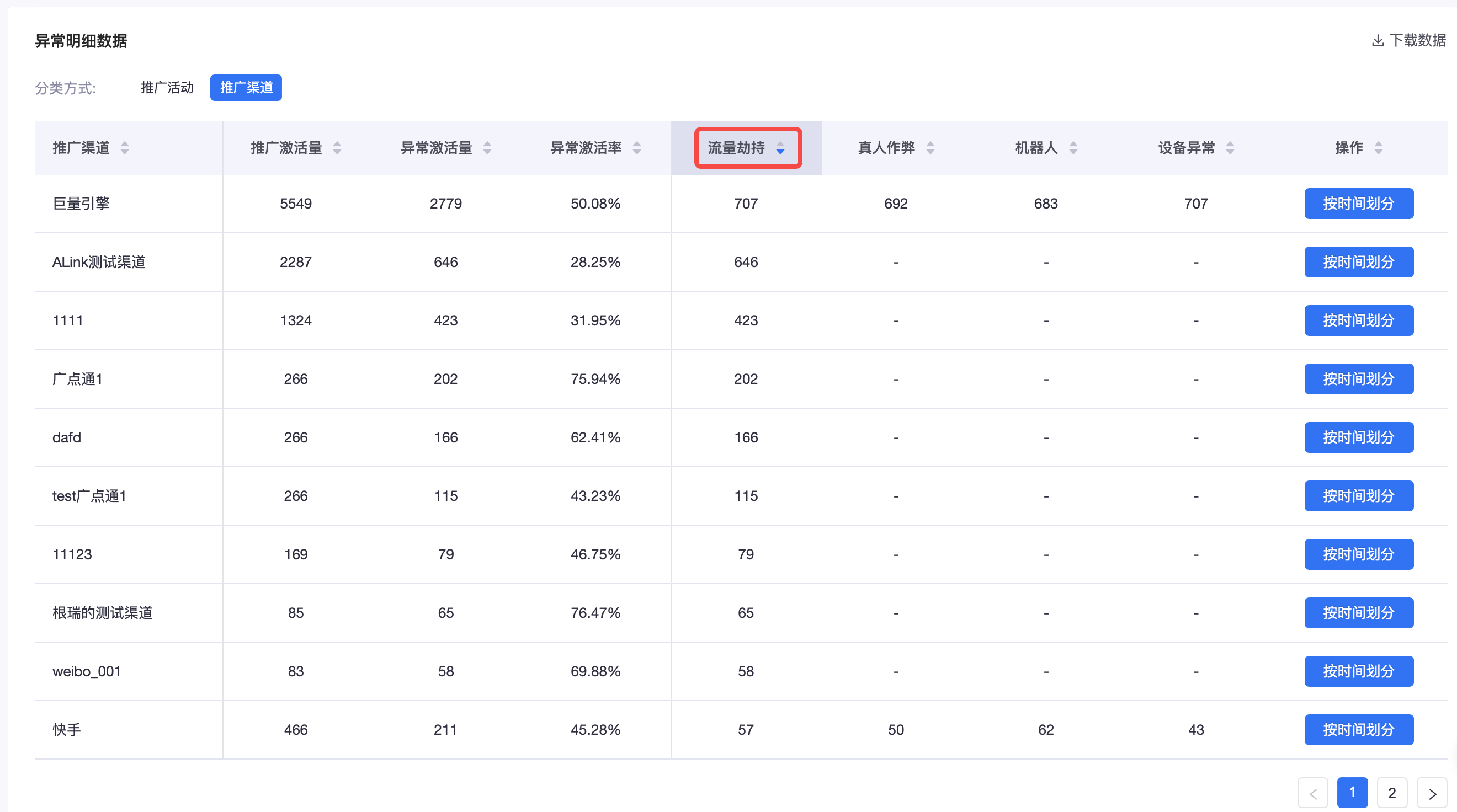The width and height of the screenshot is (1457, 812).
Task: Open page 1 in pagination
Action: (x=1352, y=793)
